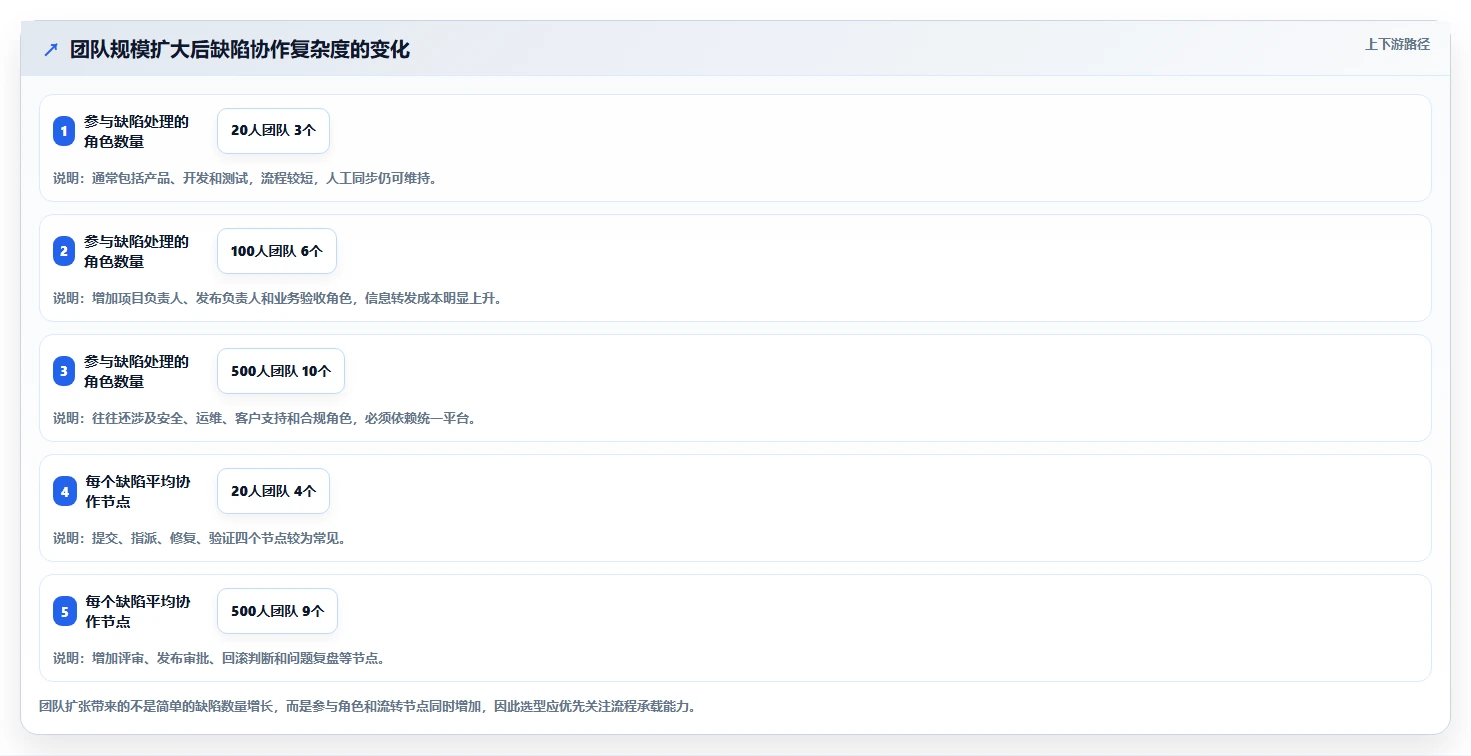This screenshot has height=756, width=1471.
Task: Click the note 往往还涉及安全、运维、客户支持
Action: coord(266,418)
